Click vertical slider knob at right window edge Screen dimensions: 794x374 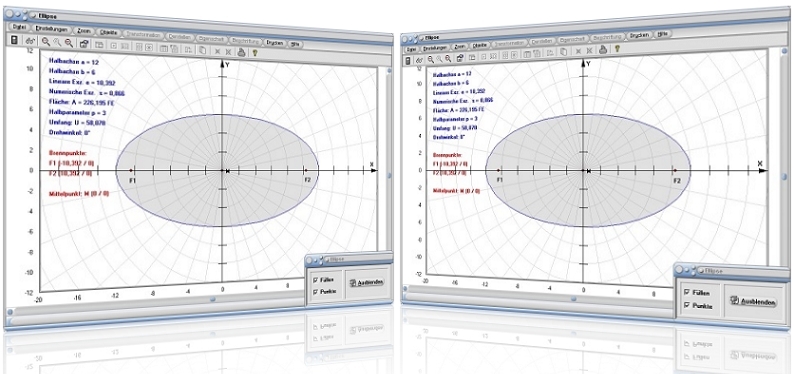pyautogui.click(x=784, y=177)
